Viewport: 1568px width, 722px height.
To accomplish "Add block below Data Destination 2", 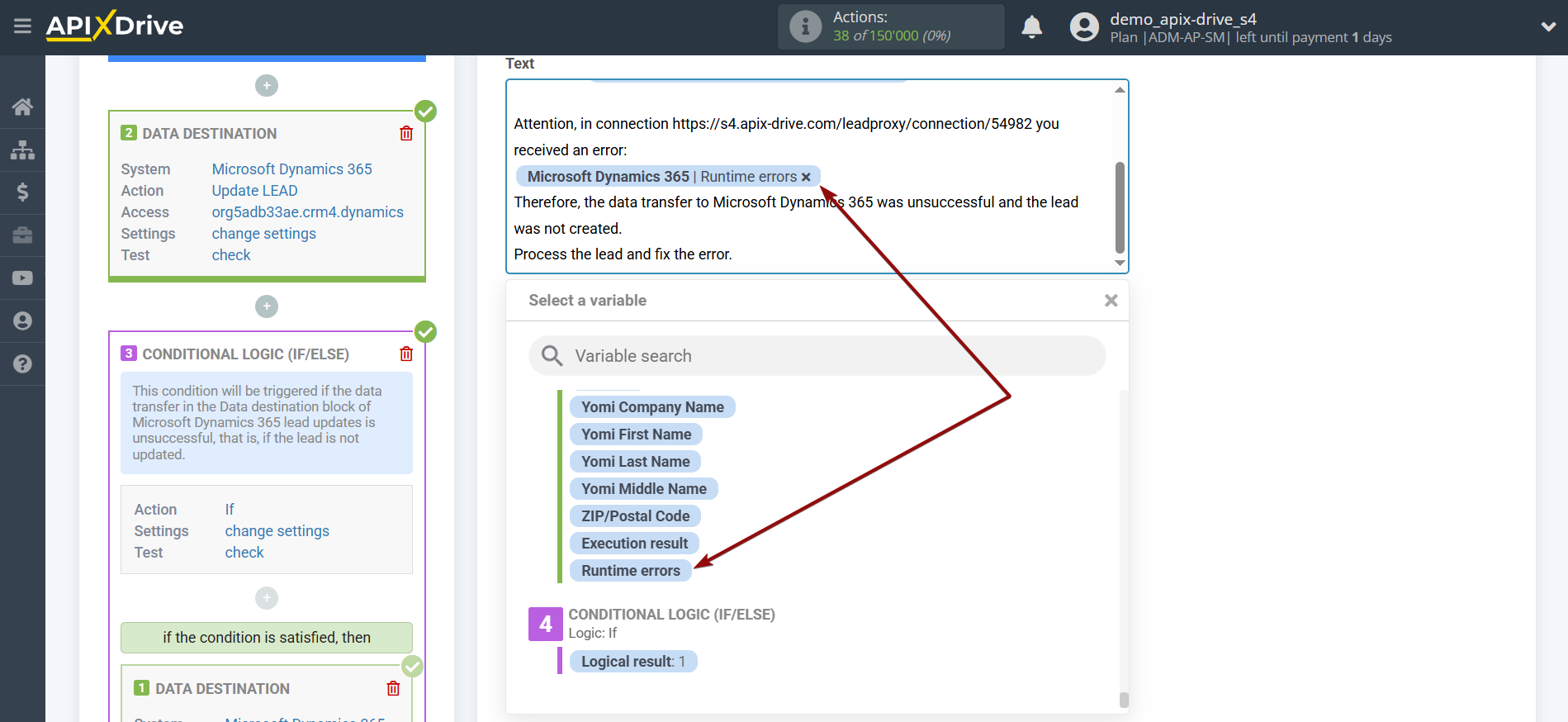I will [267, 306].
